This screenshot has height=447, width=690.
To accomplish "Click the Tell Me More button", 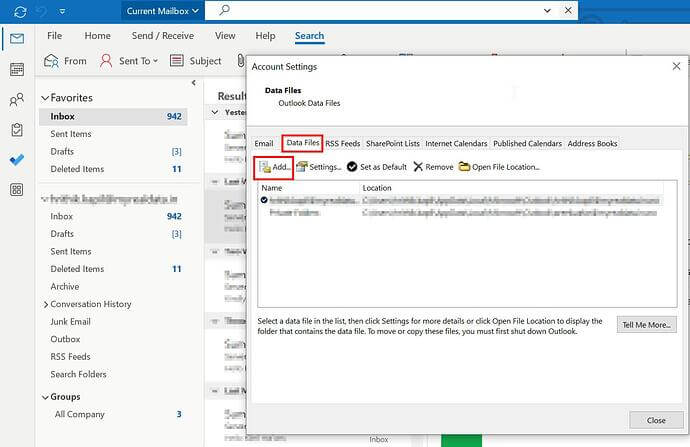I will coord(647,324).
